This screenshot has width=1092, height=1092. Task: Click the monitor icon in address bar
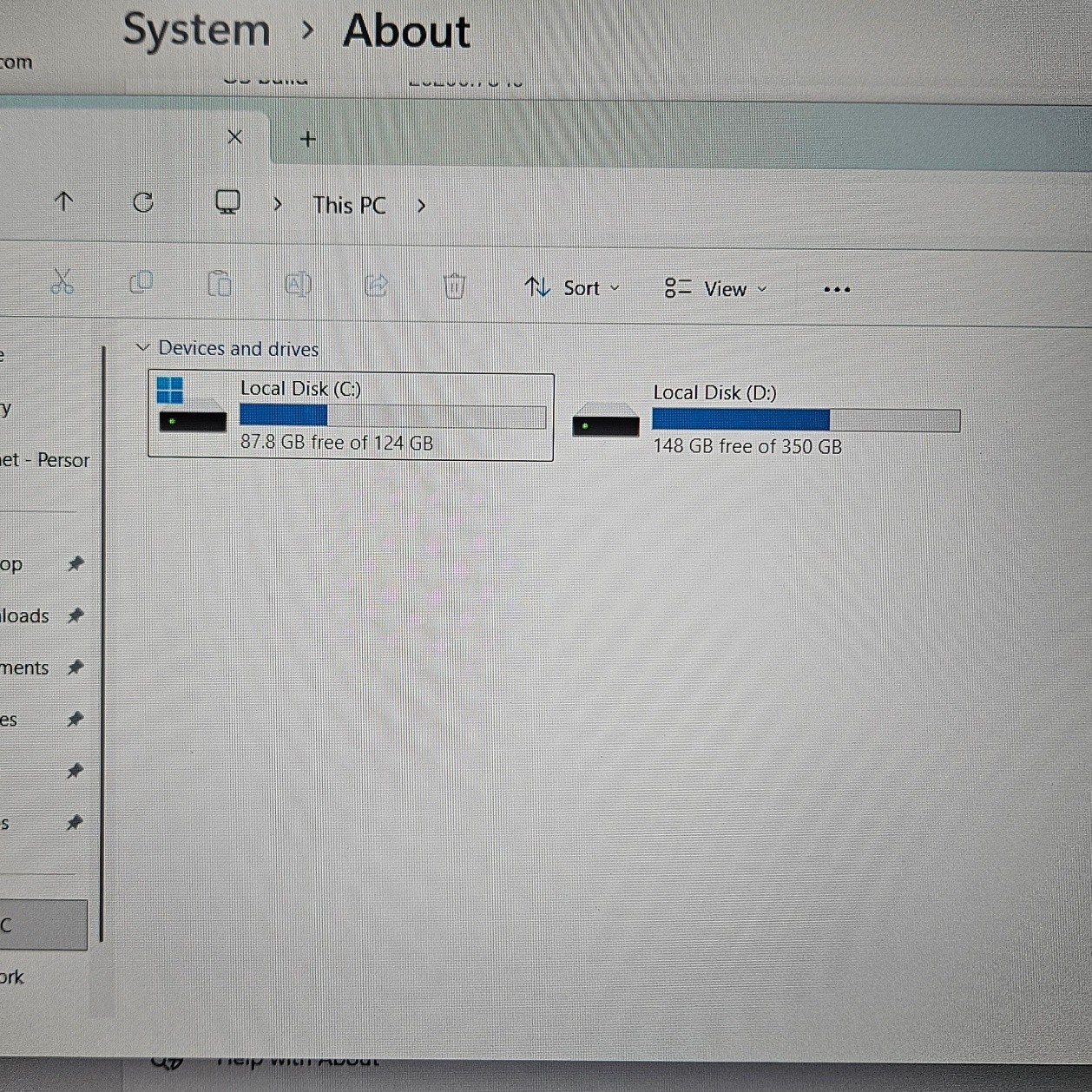pyautogui.click(x=227, y=202)
